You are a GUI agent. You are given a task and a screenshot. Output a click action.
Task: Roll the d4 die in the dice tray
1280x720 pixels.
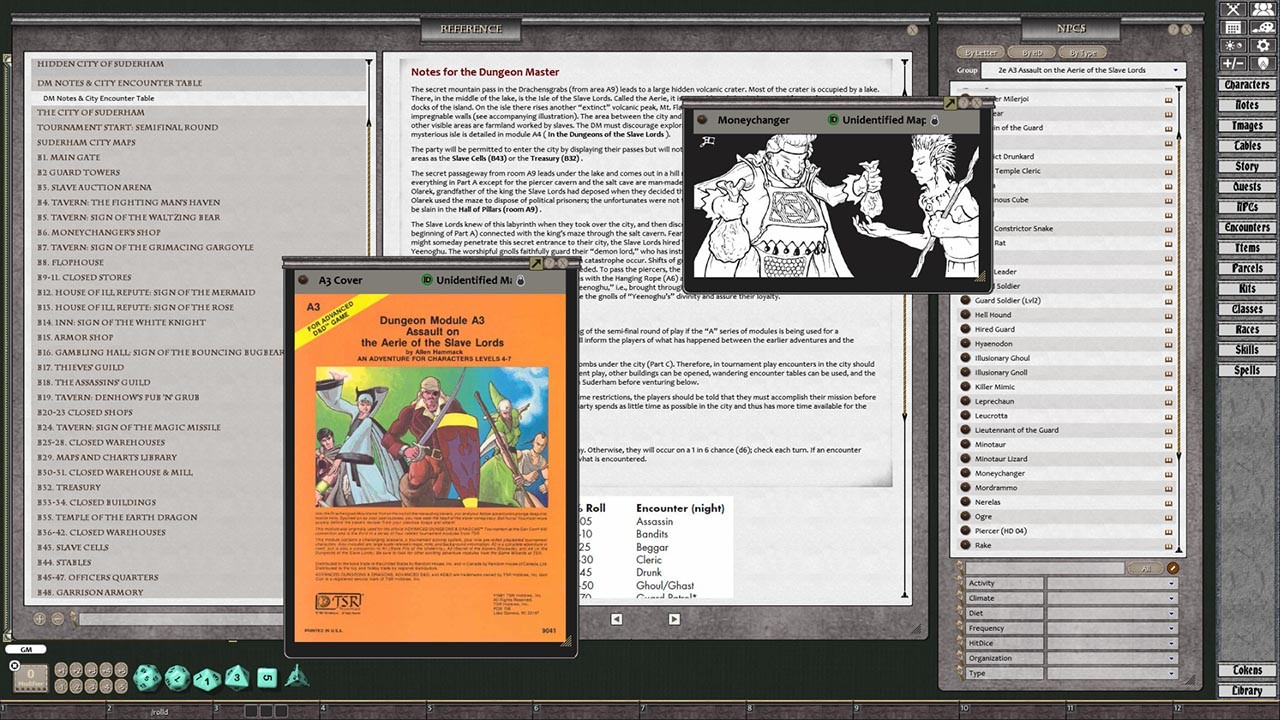coord(297,678)
